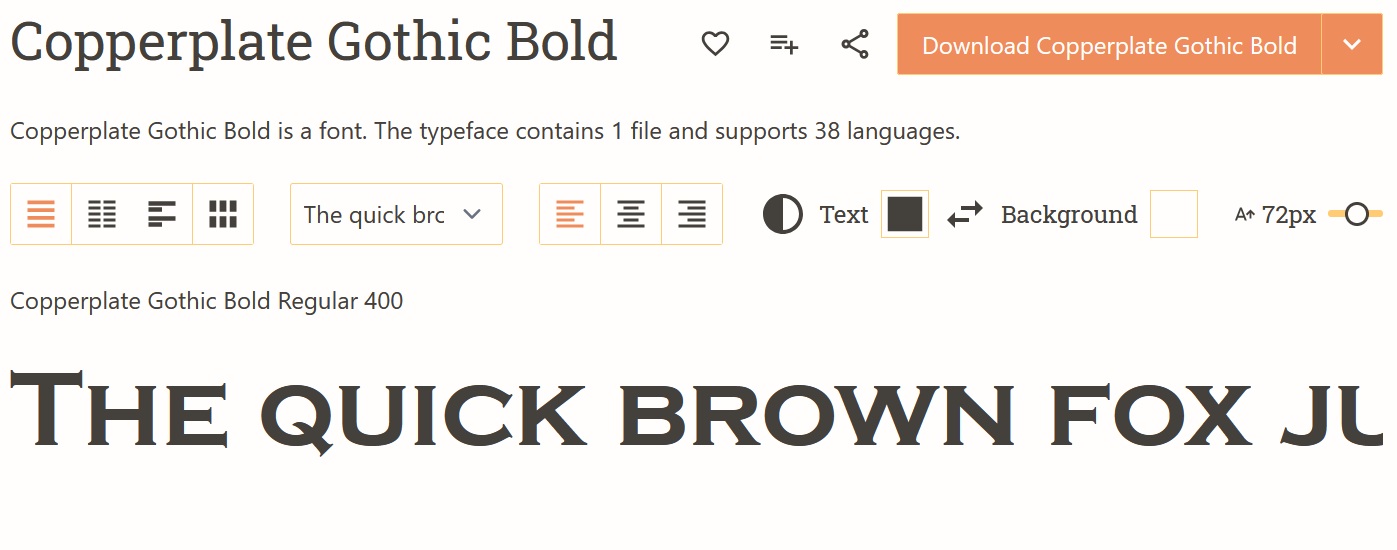Viewport: 1397px width, 550px height.
Task: Open the Background color swatch
Action: [1174, 214]
